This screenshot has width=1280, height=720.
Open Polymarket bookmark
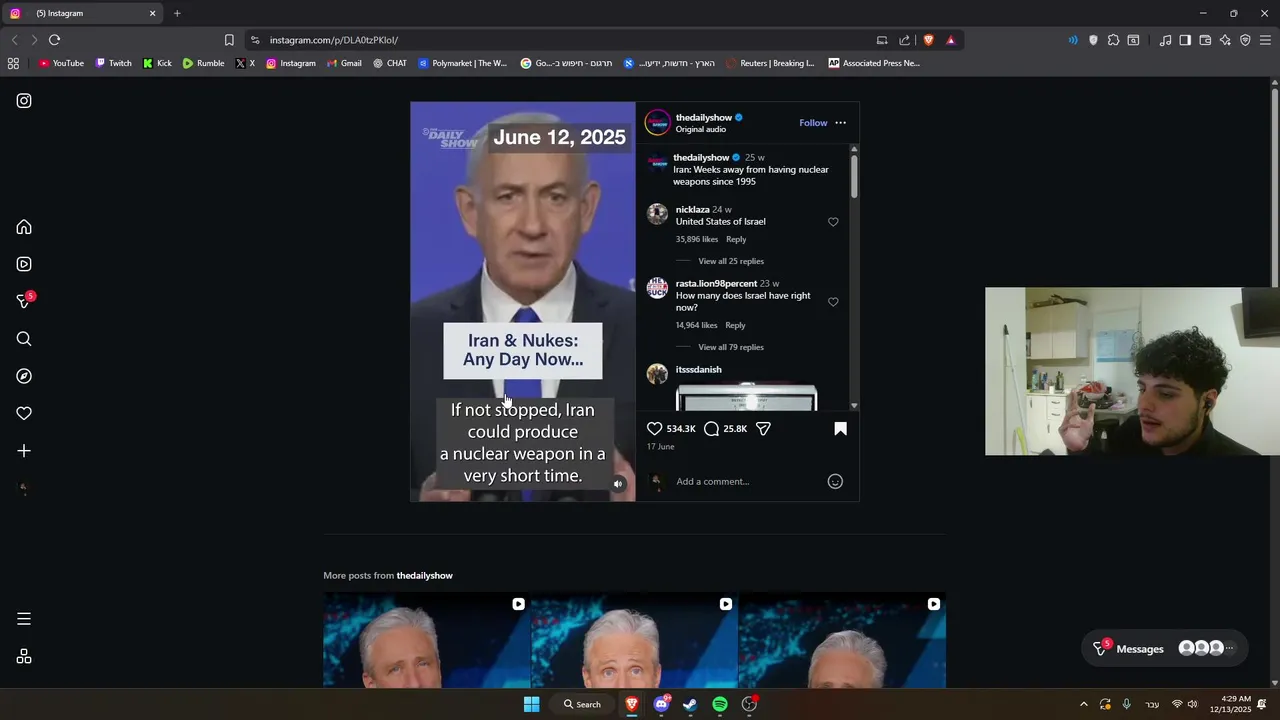click(x=463, y=63)
